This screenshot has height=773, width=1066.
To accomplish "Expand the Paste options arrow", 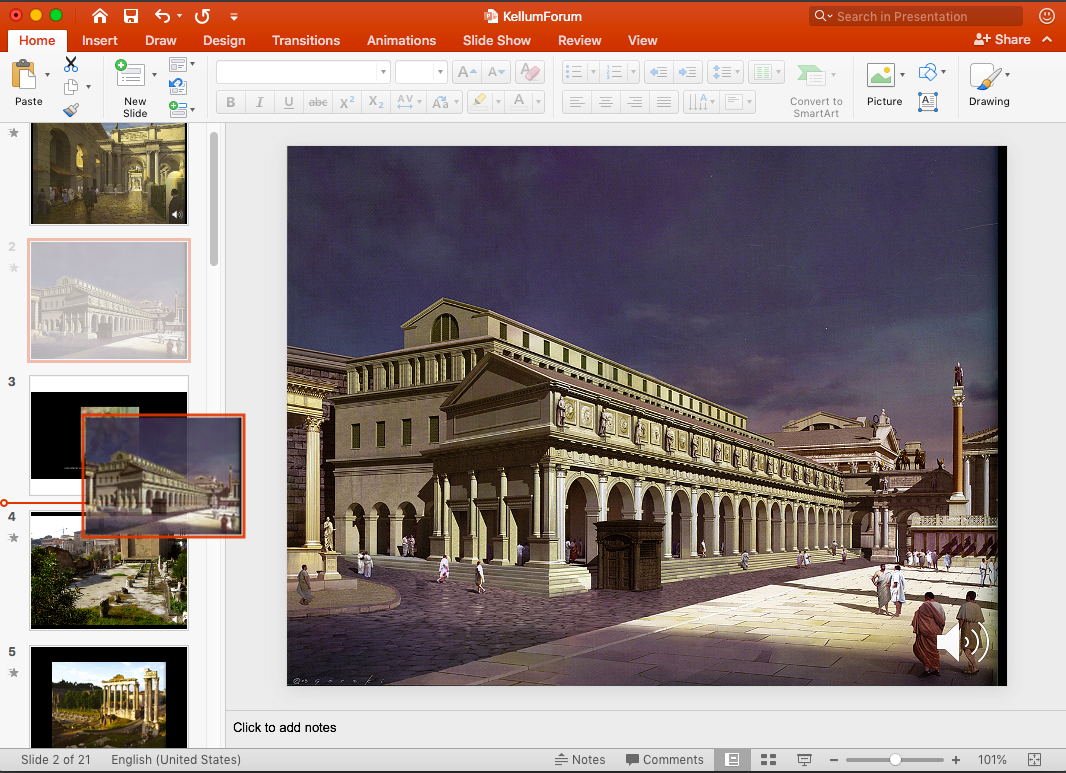I will (x=47, y=74).
